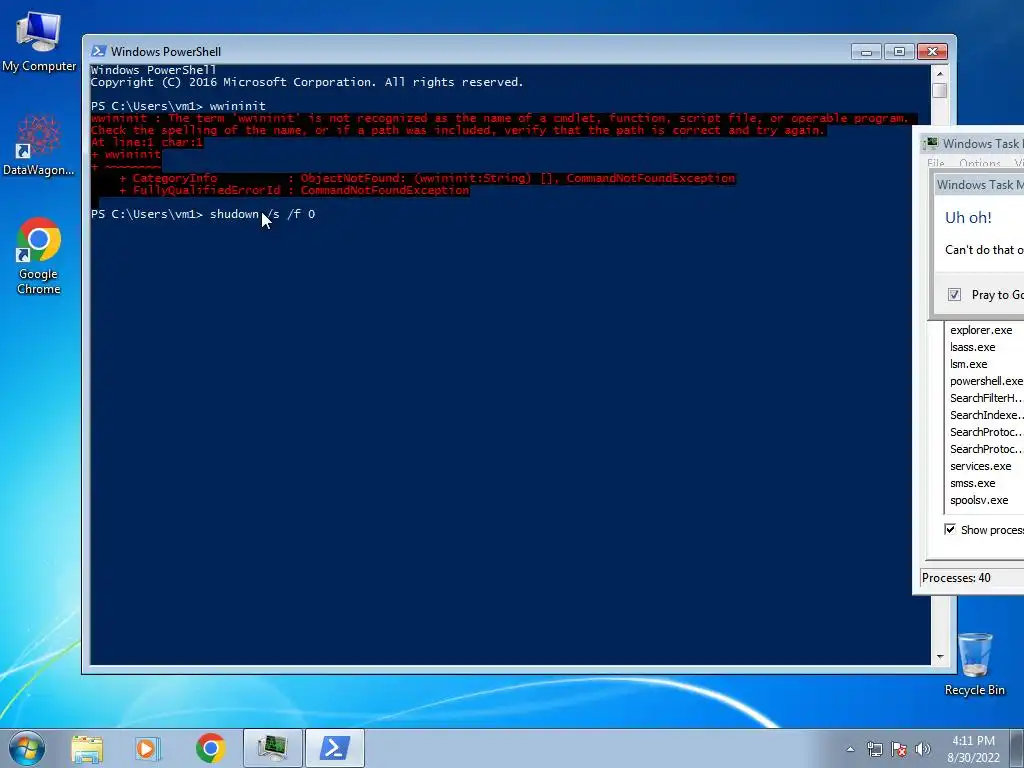The height and width of the screenshot is (768, 1024).
Task: Open the My Computer desktop icon
Action: [39, 41]
